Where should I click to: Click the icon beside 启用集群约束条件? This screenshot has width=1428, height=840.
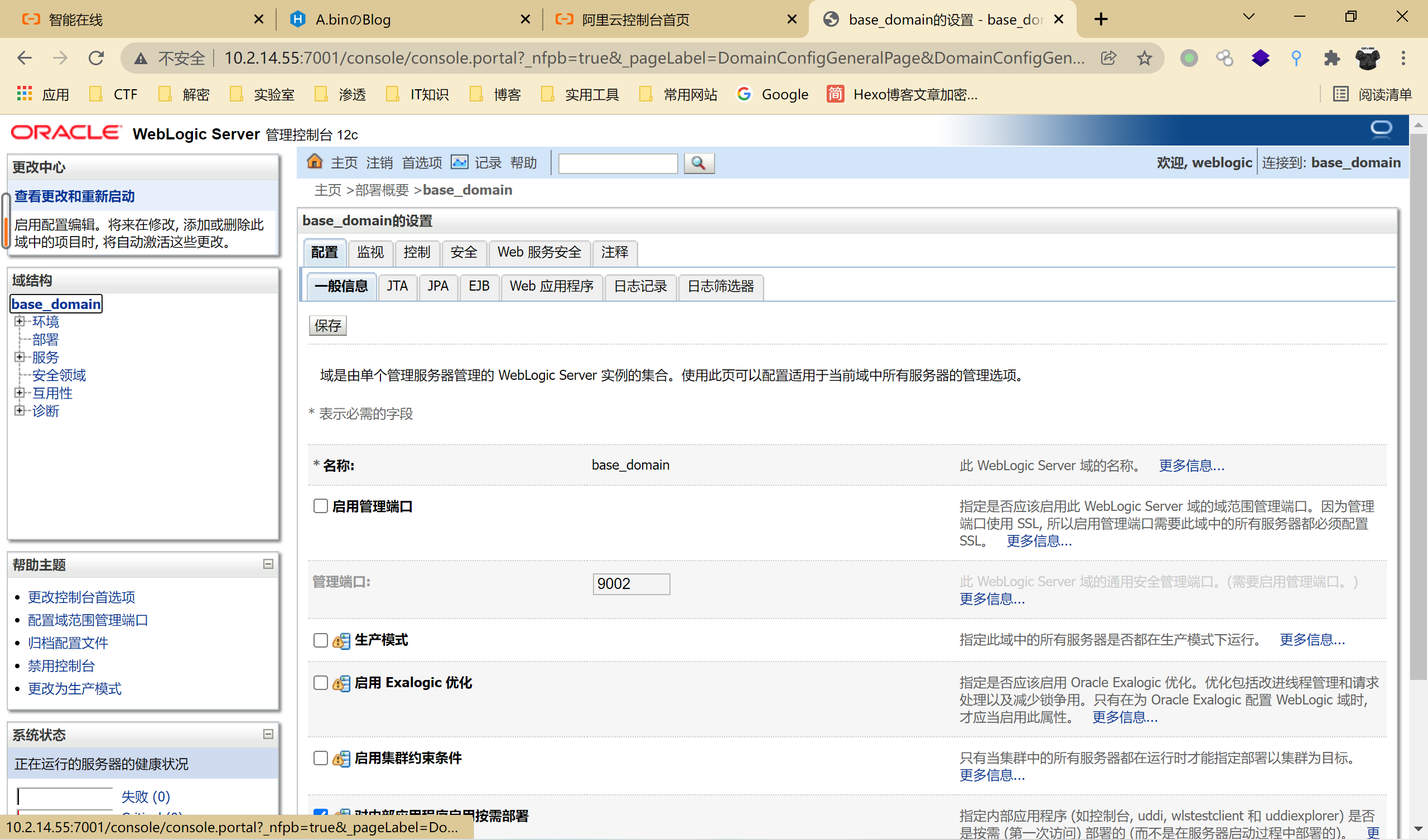(x=341, y=759)
